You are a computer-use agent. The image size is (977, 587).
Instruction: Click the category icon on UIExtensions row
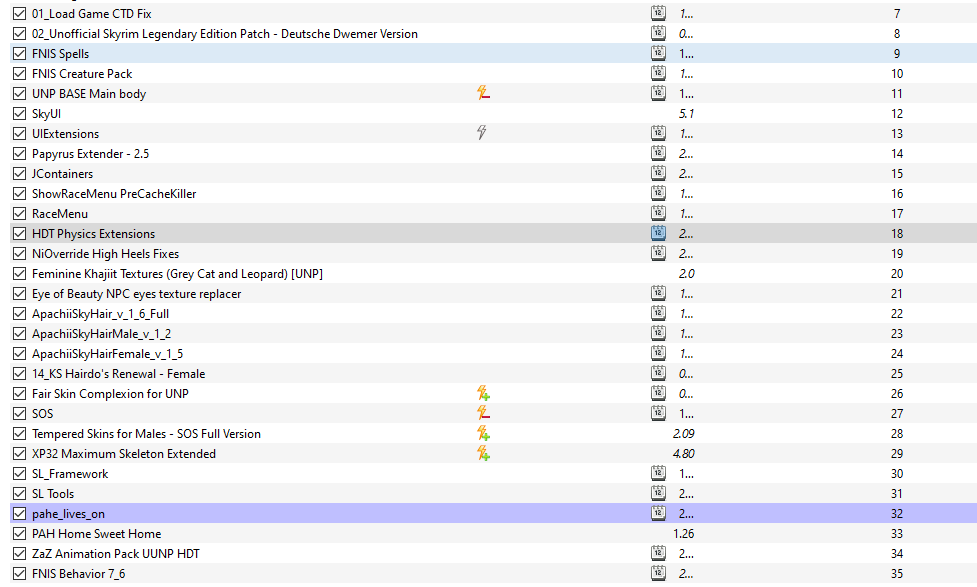658,133
